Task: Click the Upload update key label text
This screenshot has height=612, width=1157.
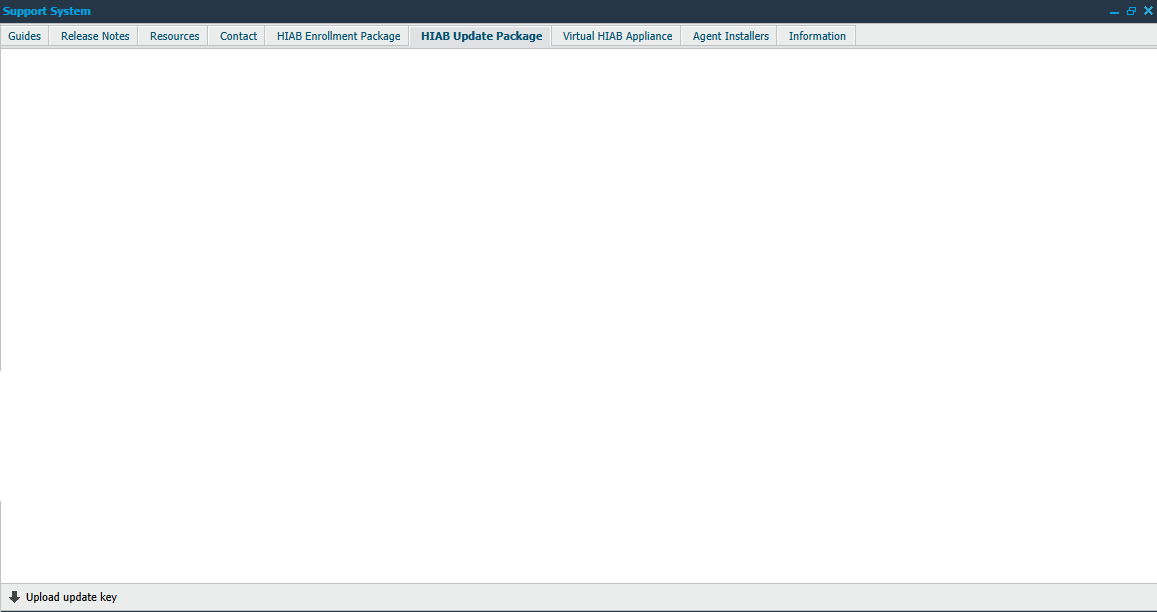Action: click(x=73, y=596)
